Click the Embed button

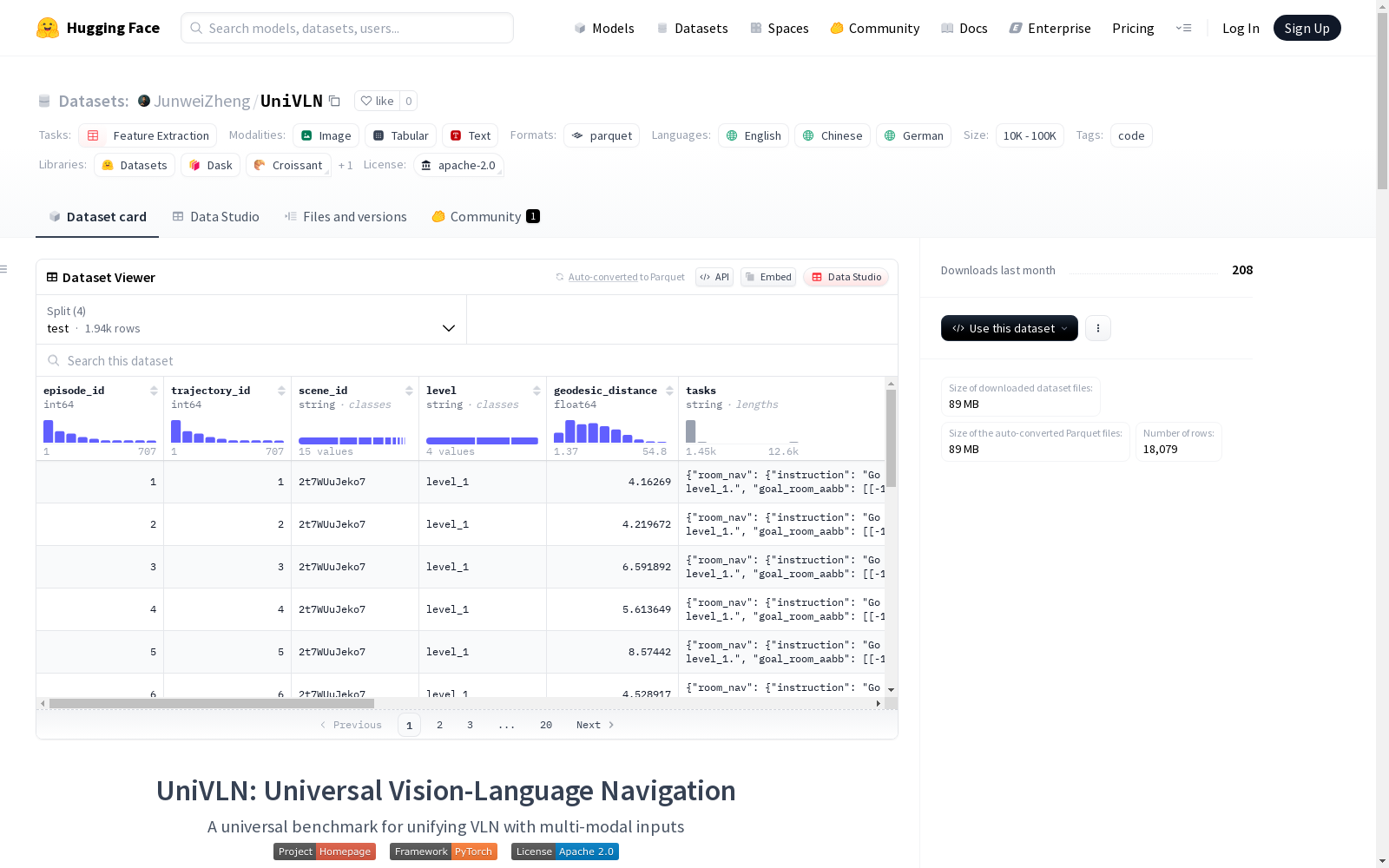point(768,277)
